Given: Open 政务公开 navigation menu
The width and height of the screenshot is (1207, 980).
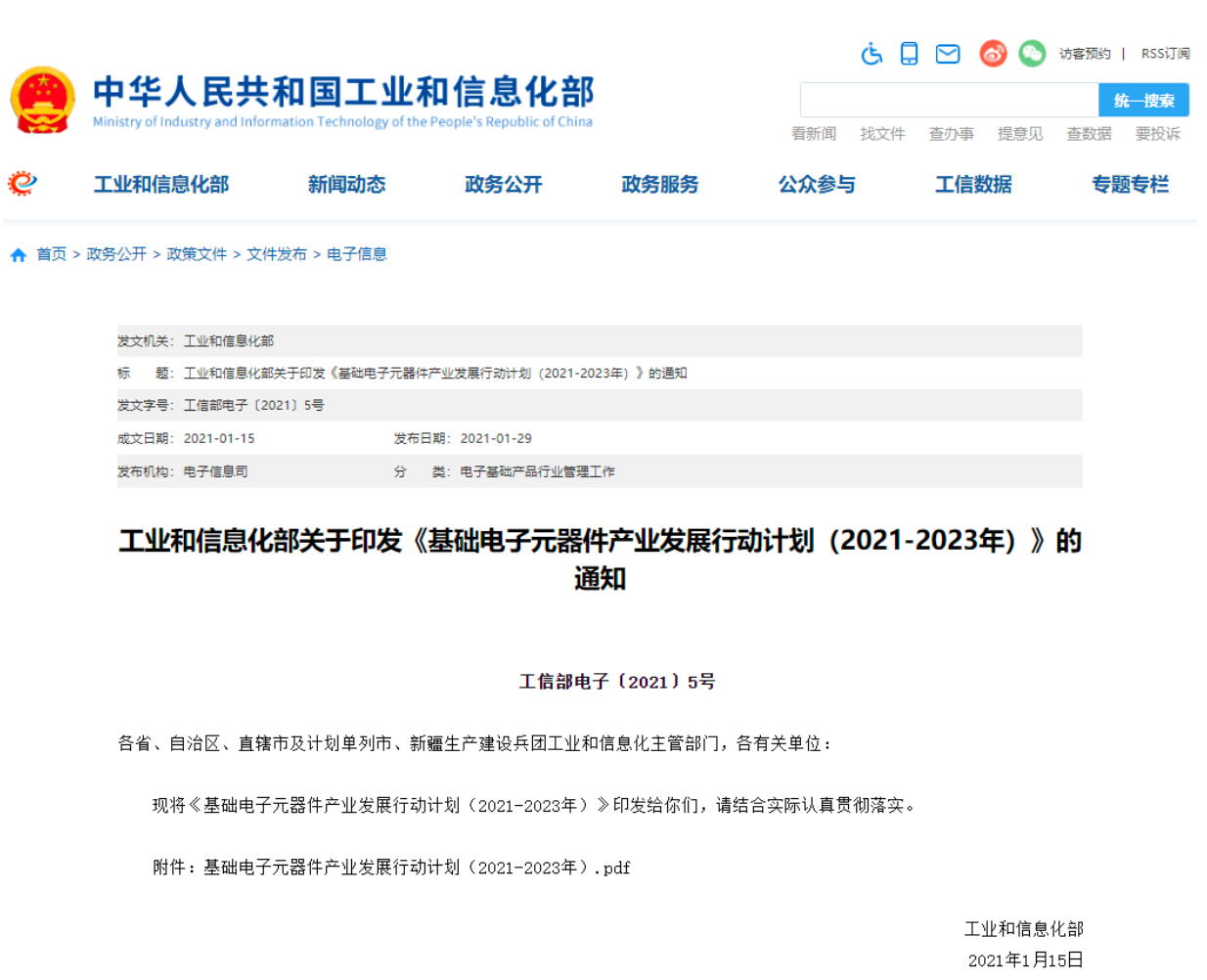Looking at the screenshot, I should 504,184.
